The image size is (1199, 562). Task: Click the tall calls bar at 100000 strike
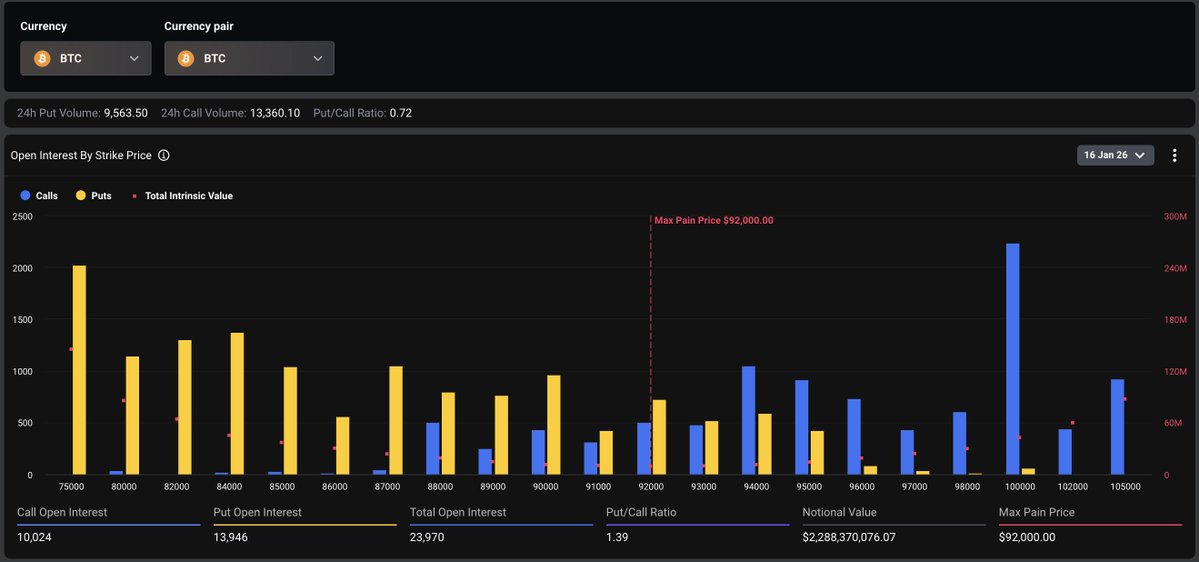[1012, 358]
